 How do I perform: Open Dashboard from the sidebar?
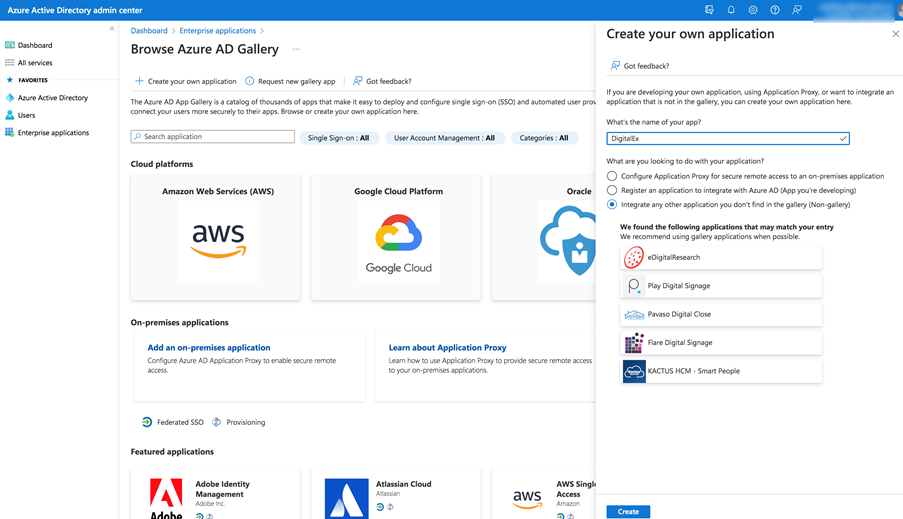34,45
